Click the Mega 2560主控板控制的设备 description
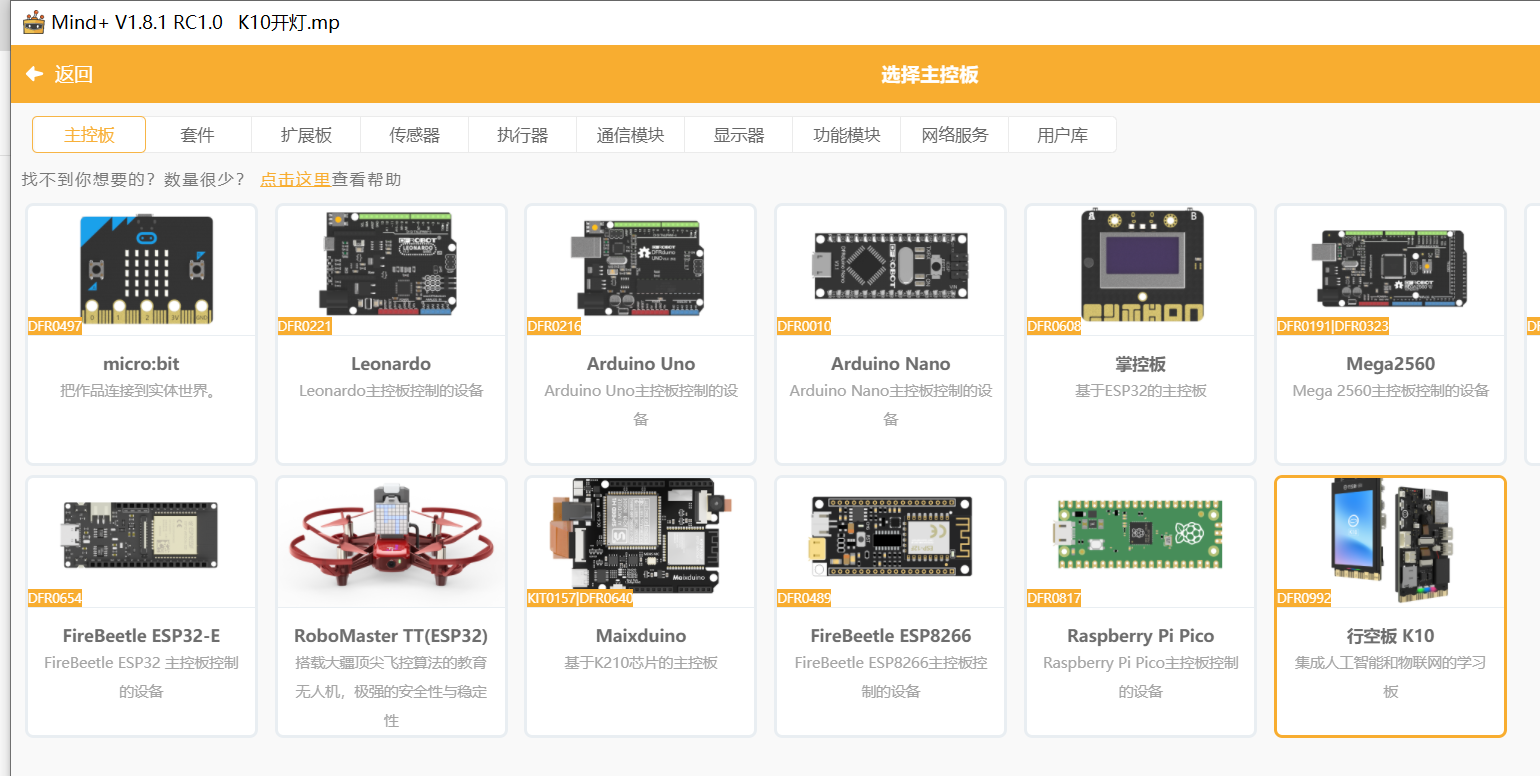 coord(1391,391)
